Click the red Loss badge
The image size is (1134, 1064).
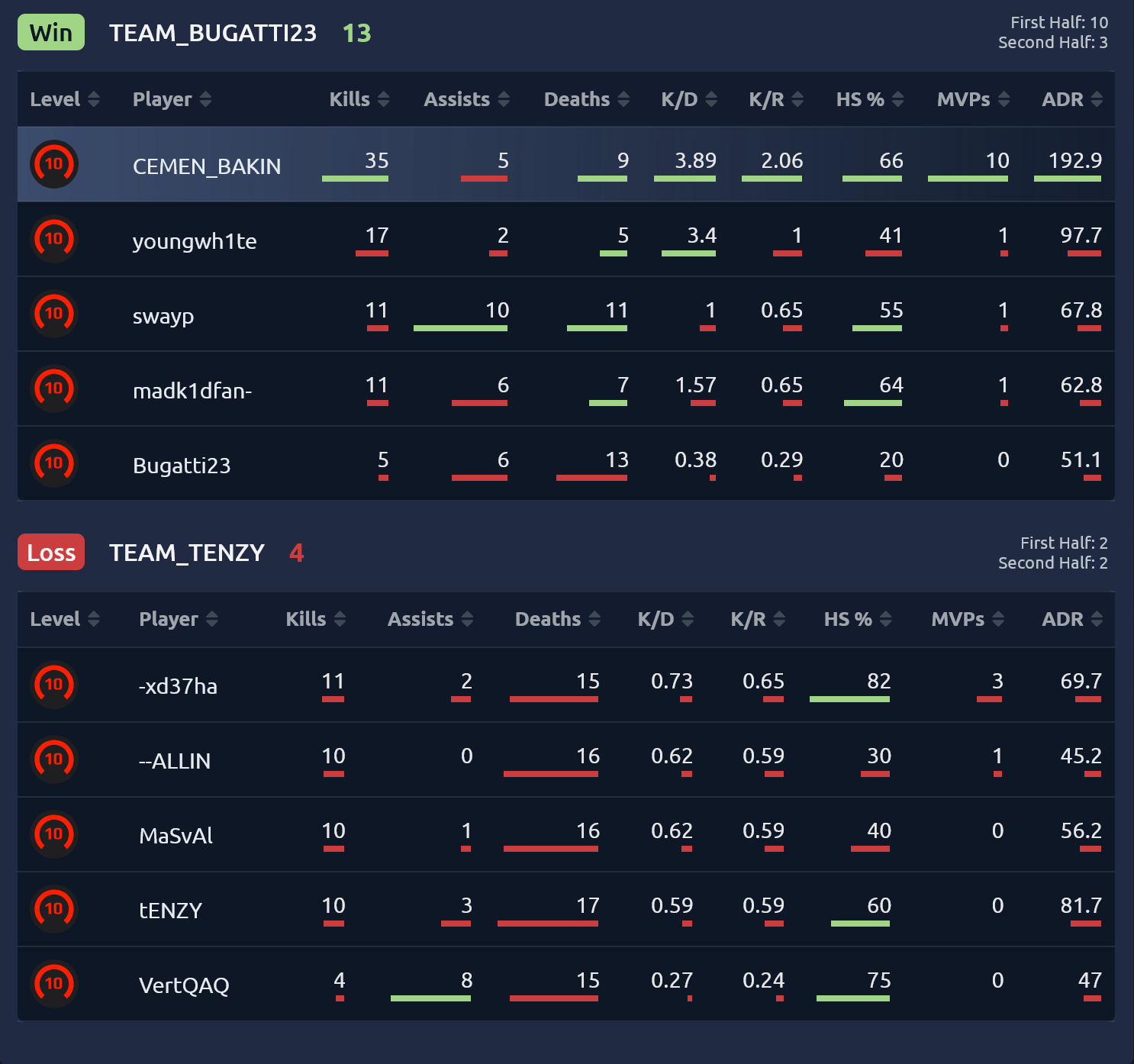51,553
